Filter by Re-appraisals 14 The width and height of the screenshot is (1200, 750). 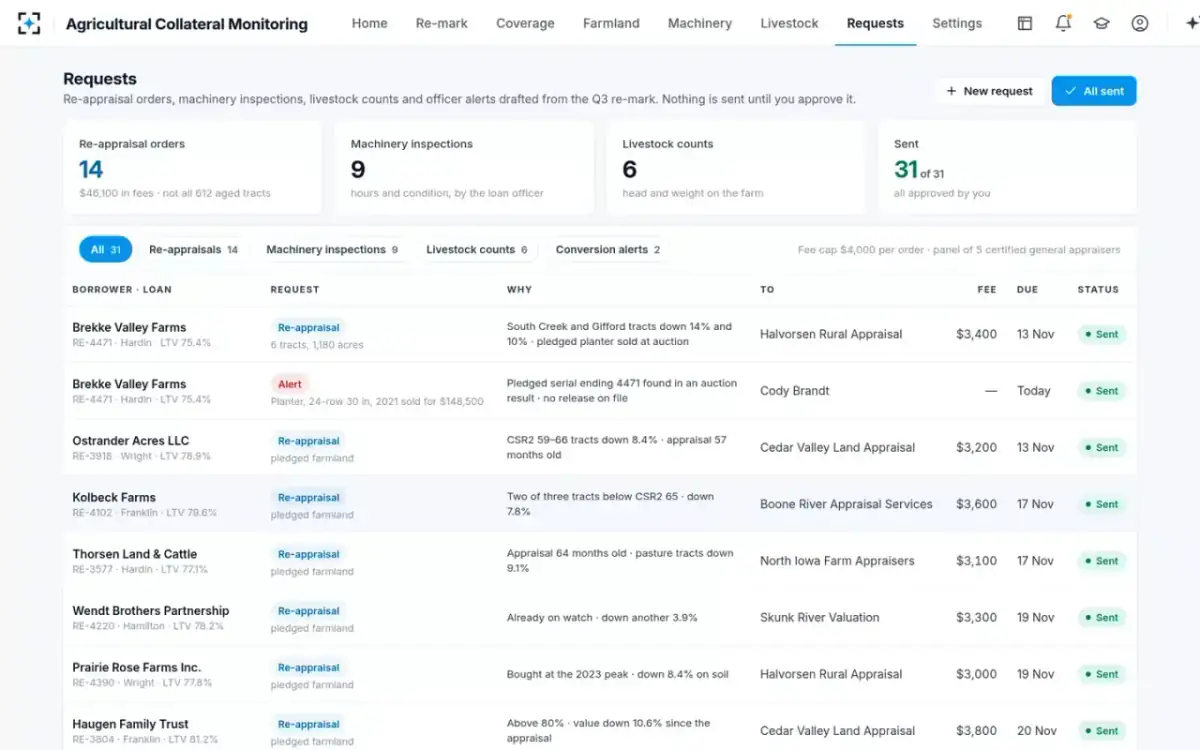pyautogui.click(x=193, y=250)
